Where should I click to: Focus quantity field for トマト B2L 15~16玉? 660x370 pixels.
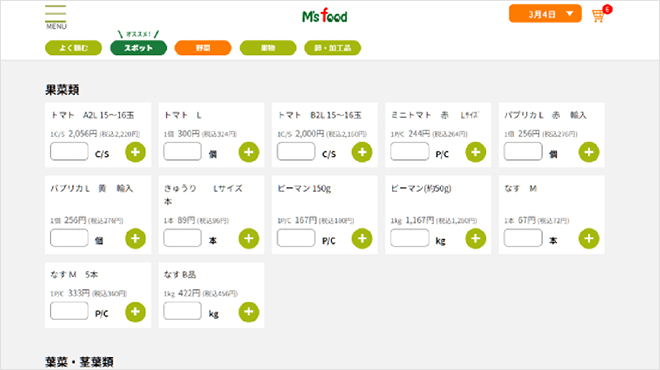pyautogui.click(x=296, y=152)
